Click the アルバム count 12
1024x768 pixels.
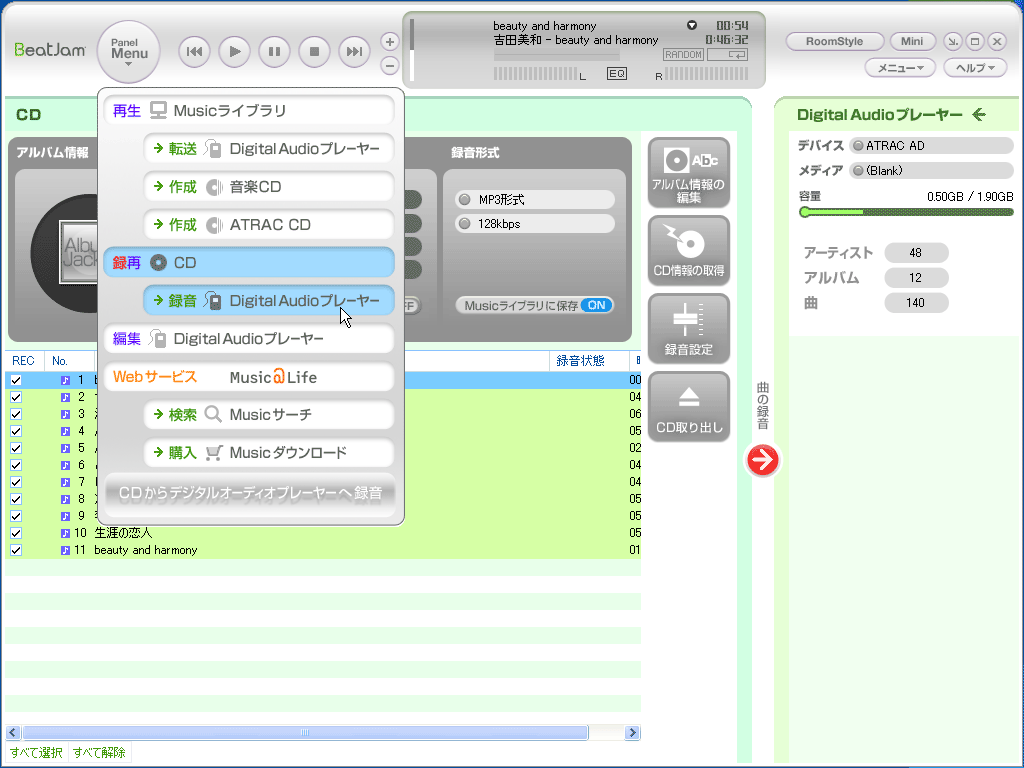pos(916,278)
